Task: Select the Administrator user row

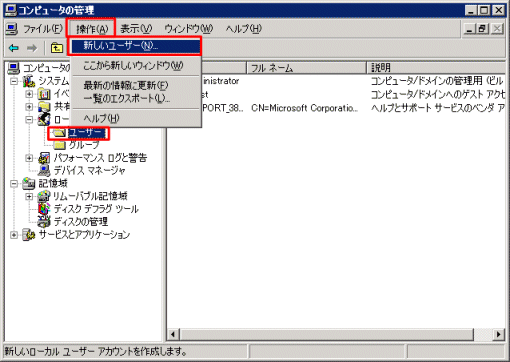Action: pos(220,81)
